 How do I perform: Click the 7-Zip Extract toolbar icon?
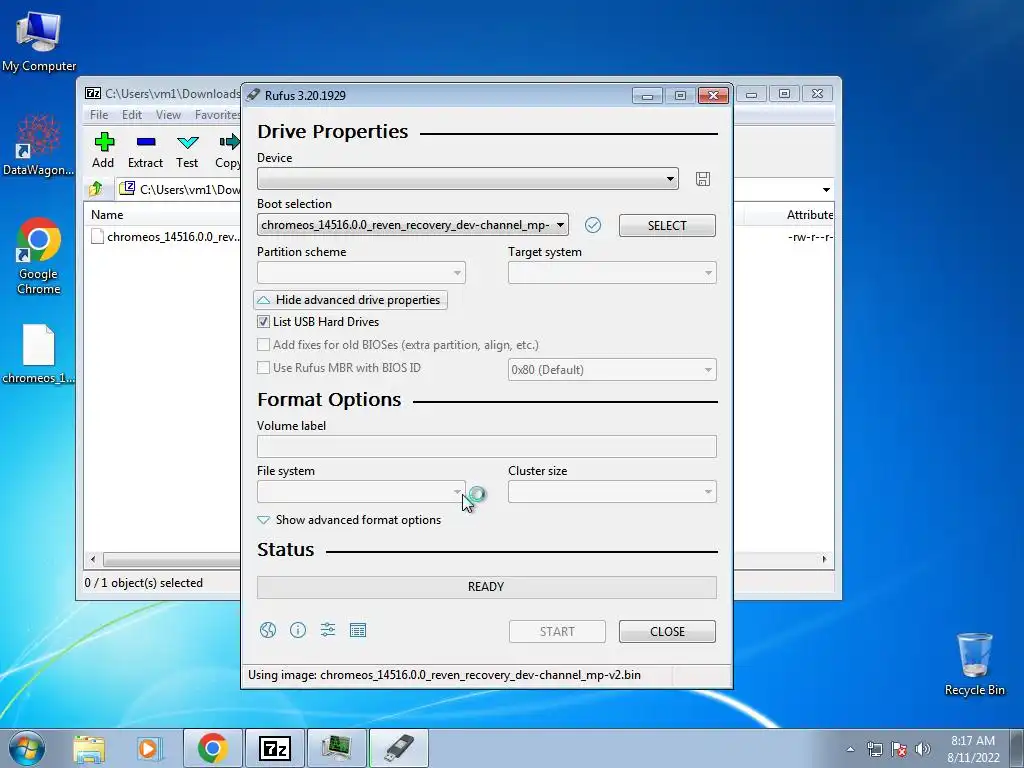click(145, 151)
